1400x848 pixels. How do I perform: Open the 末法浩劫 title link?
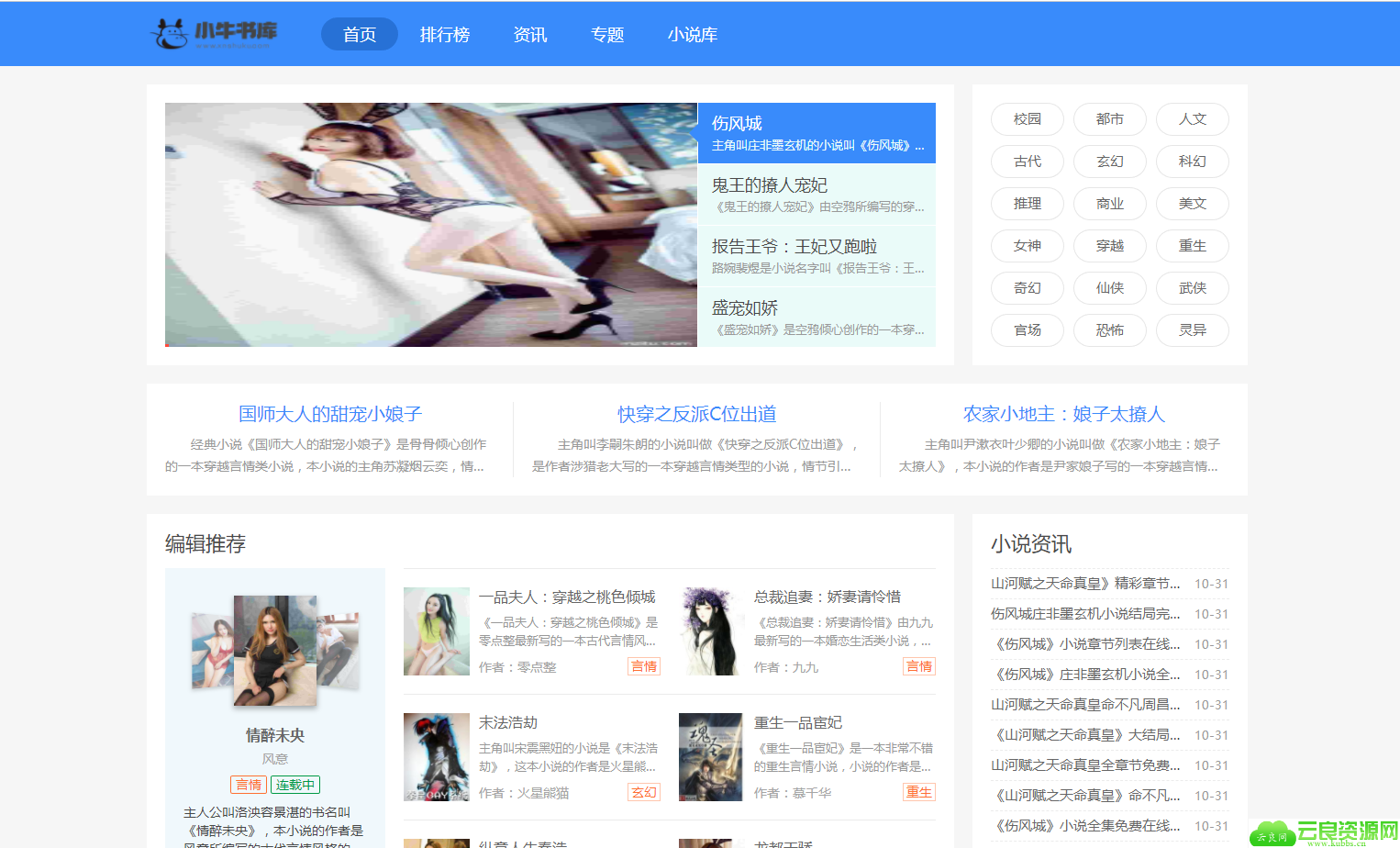coord(508,723)
